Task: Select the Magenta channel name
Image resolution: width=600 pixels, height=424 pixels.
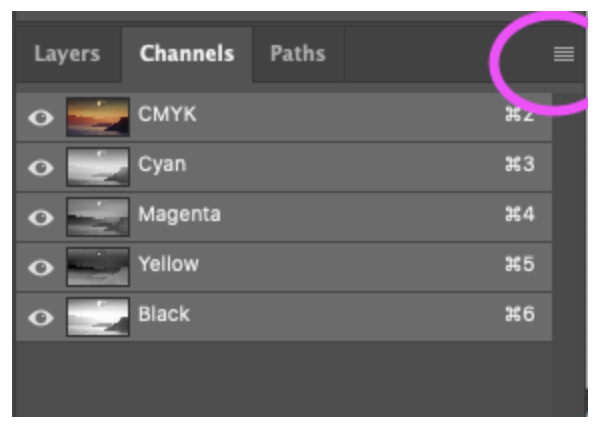Action: coord(180,215)
